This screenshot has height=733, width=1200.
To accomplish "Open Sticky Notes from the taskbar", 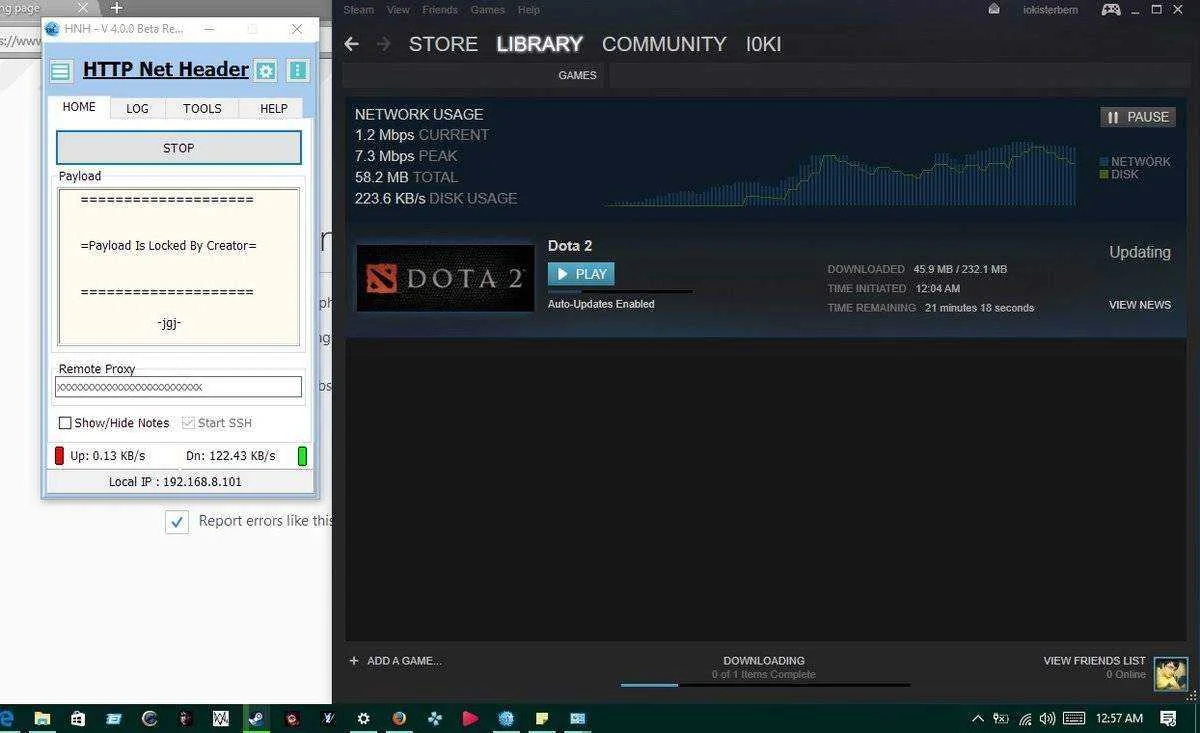I will [x=542, y=718].
